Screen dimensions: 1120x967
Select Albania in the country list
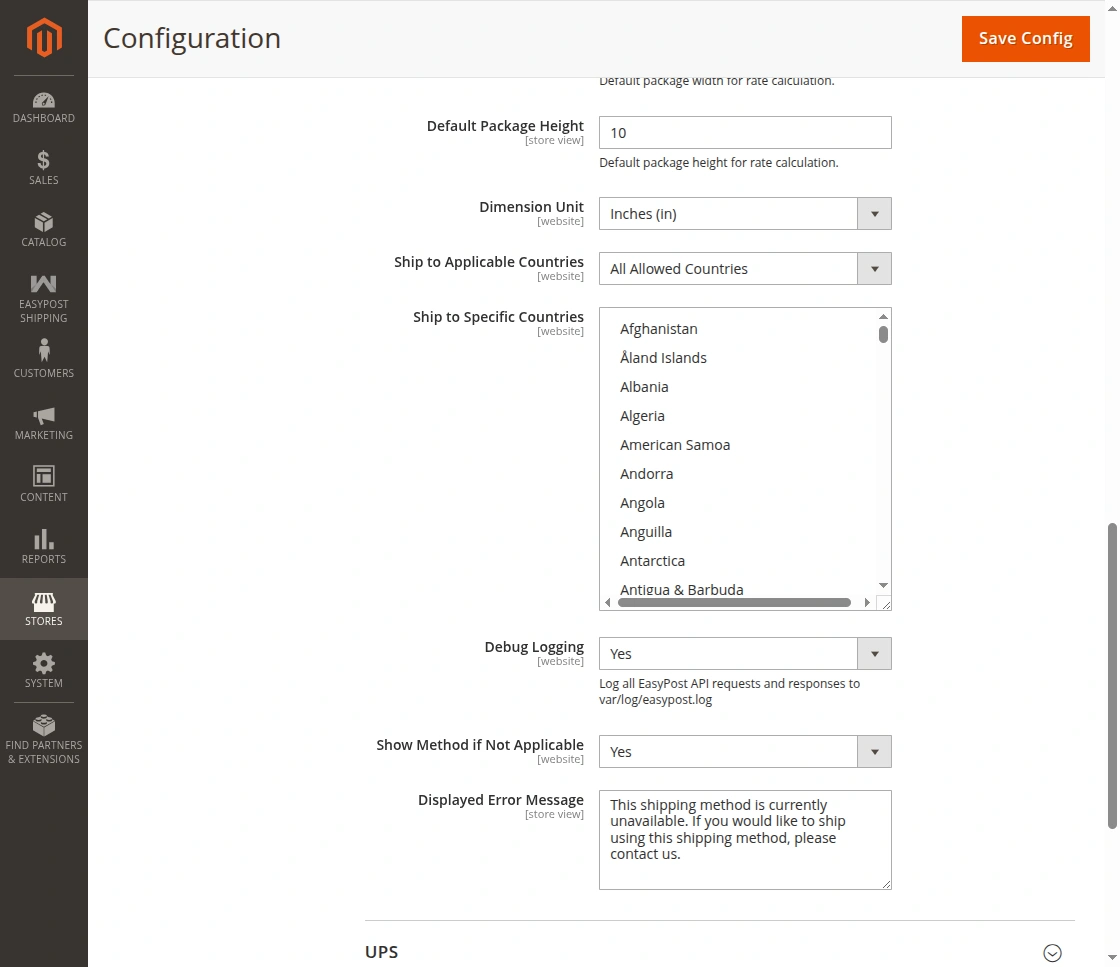coord(644,387)
